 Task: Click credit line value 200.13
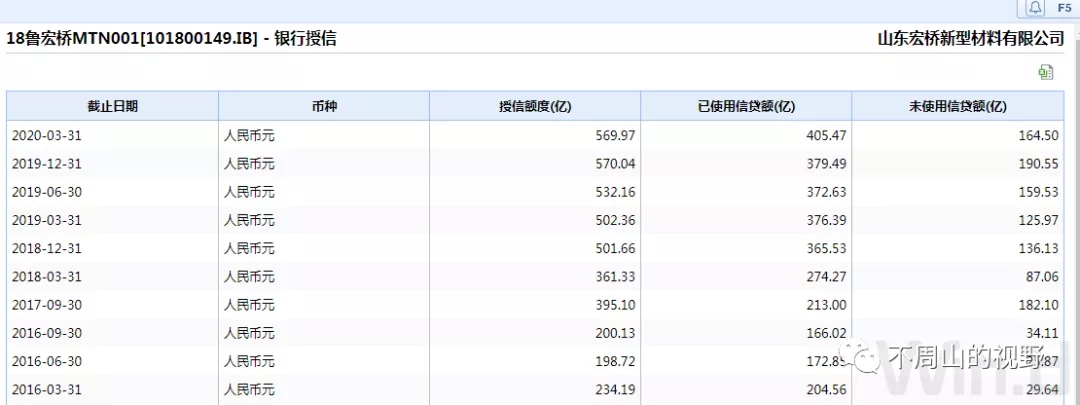616,333
